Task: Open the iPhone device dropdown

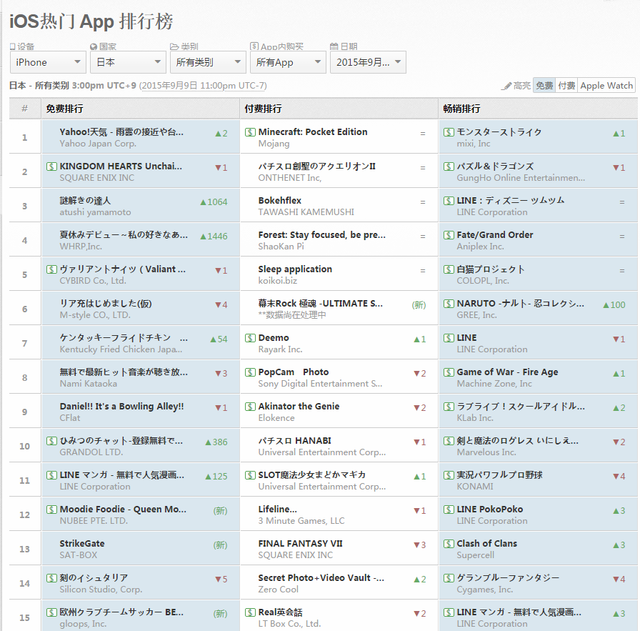Action: coord(47,62)
